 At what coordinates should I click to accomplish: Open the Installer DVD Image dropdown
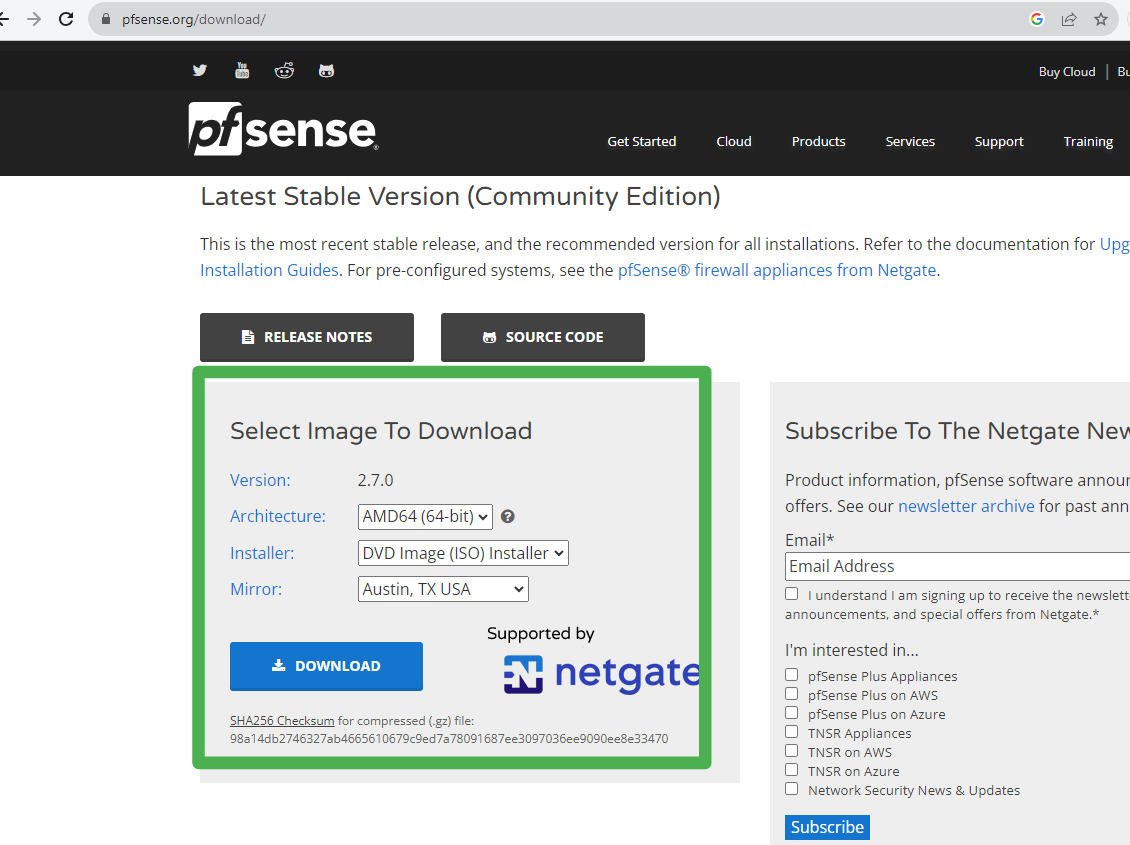pyautogui.click(x=463, y=553)
